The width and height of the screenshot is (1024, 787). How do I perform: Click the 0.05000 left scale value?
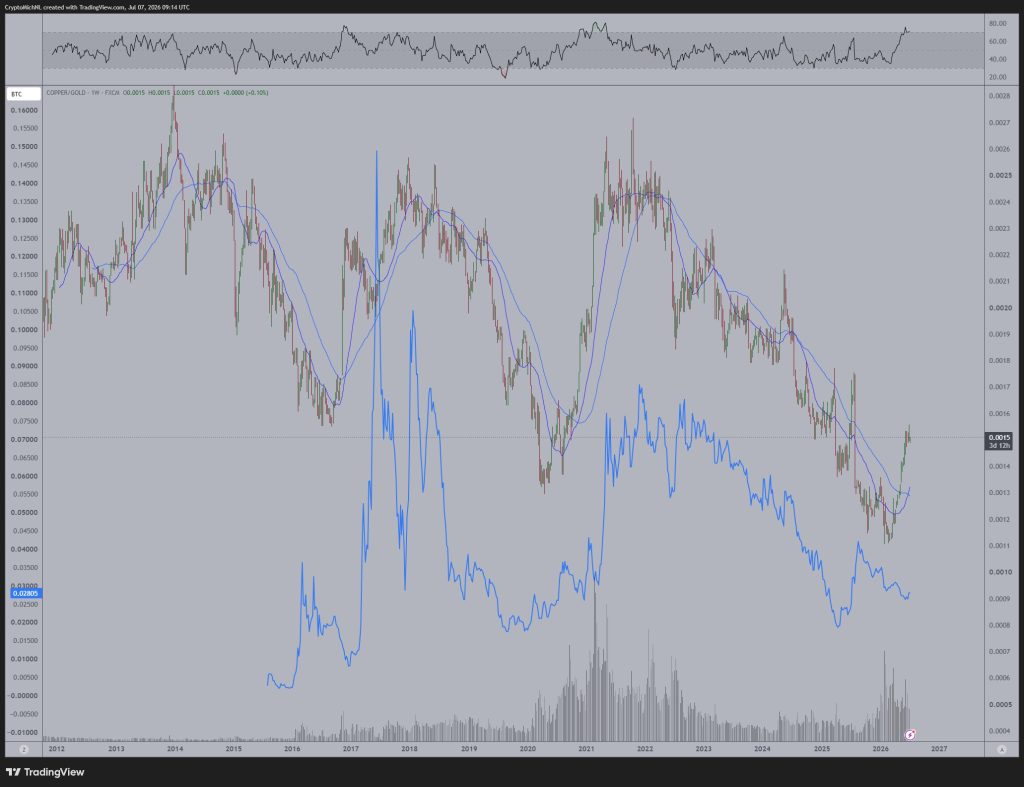pyautogui.click(x=25, y=513)
